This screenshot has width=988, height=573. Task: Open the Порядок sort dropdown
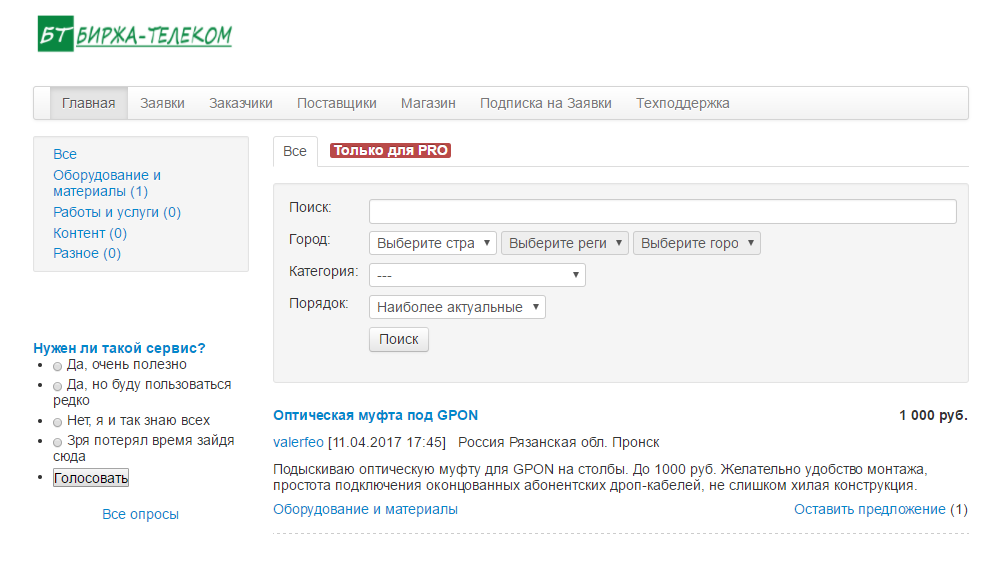coord(457,307)
